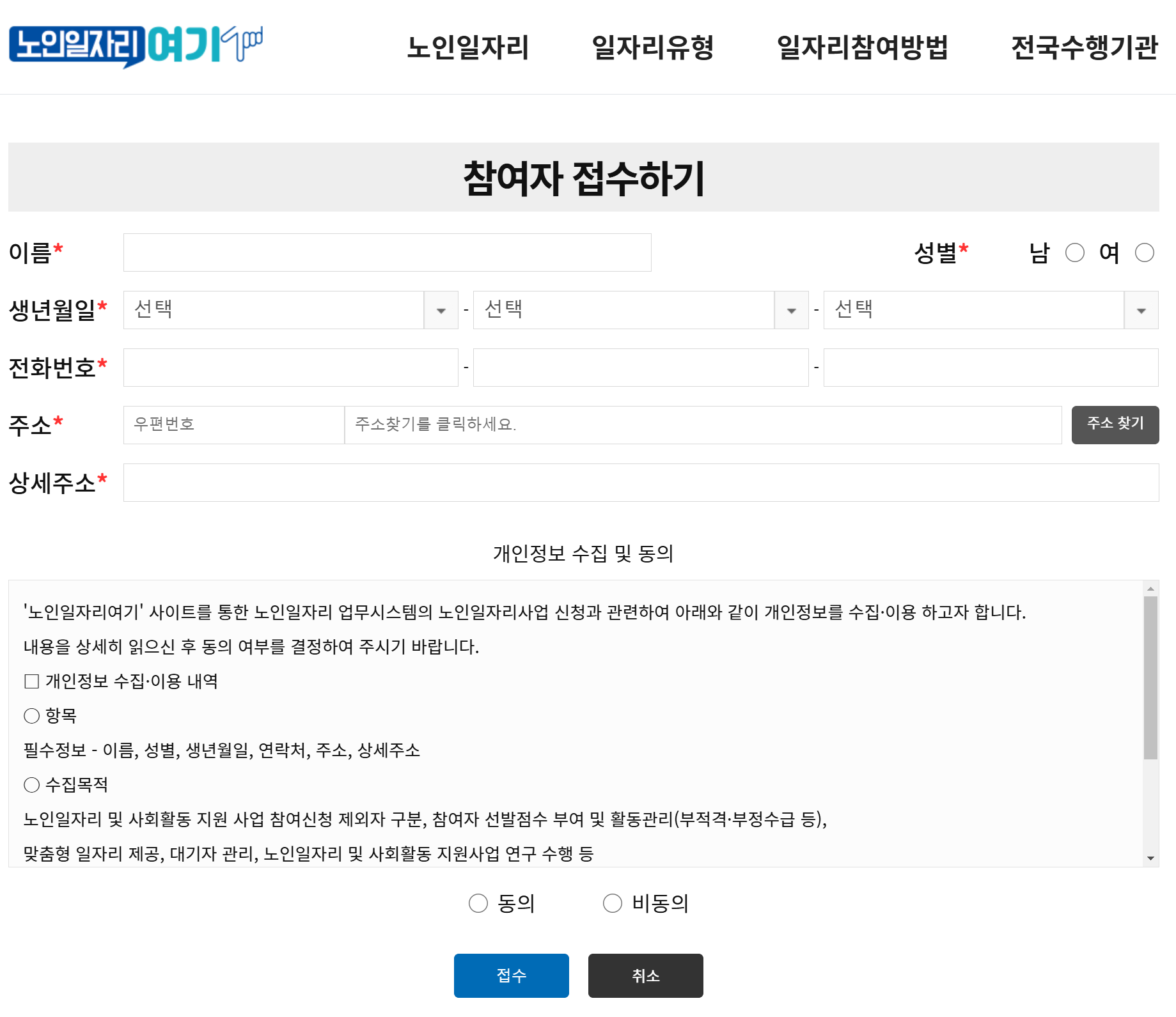Click 접수 to submit the form
This screenshot has width=1176, height=1017.
point(510,975)
